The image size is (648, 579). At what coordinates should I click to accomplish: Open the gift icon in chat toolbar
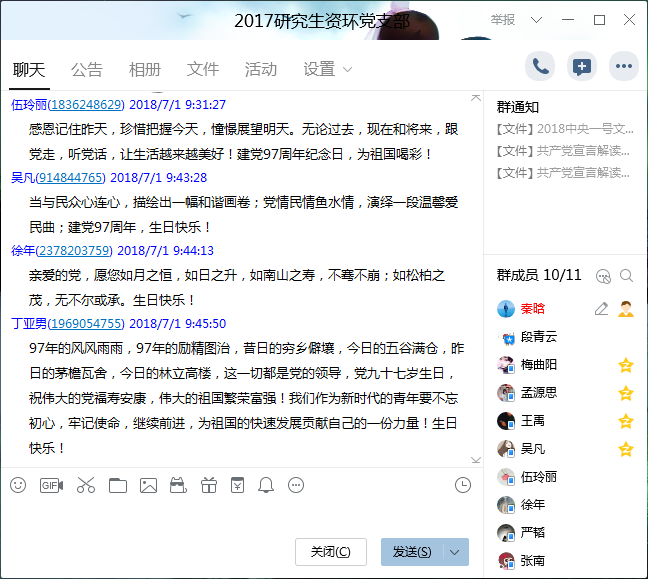pyautogui.click(x=208, y=485)
